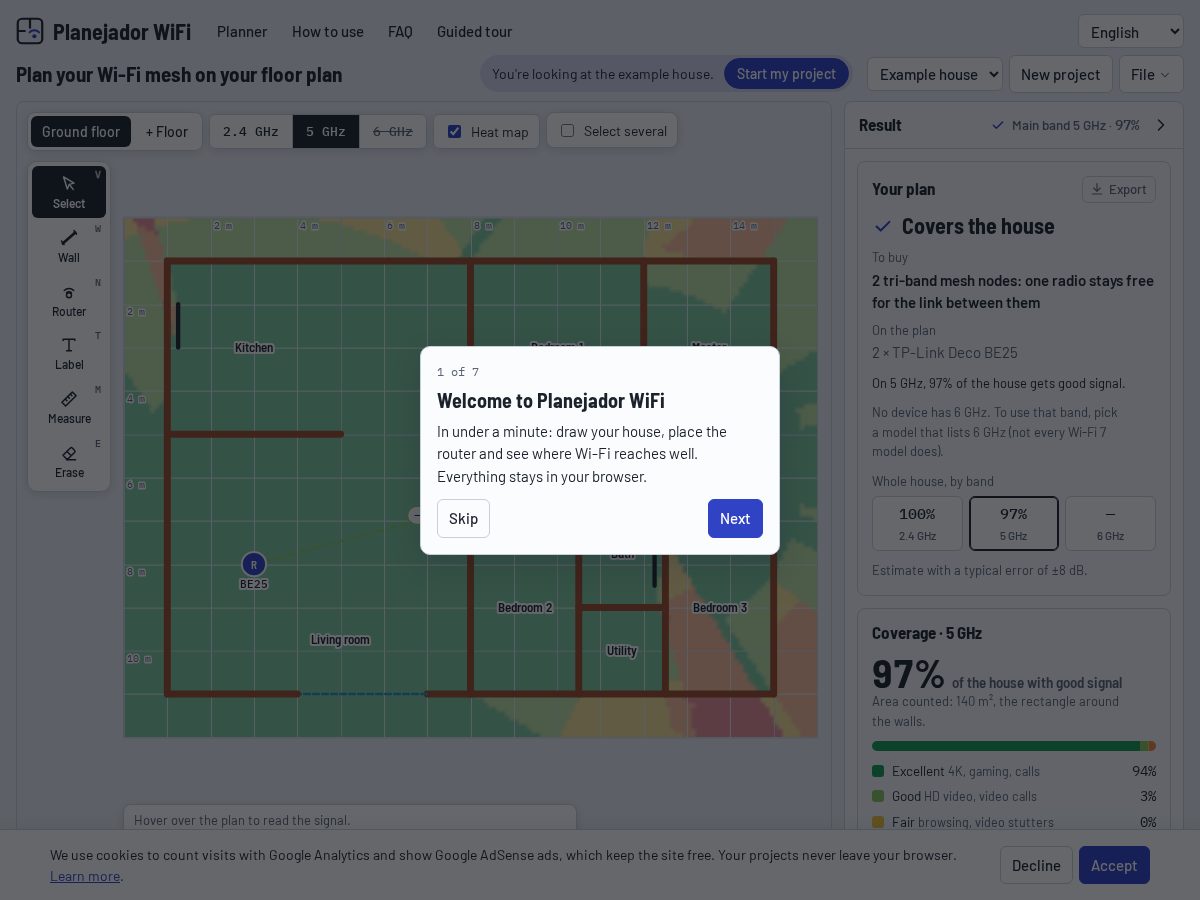Screen dimensions: 1200x900
Task: Skip the welcome tour
Action: pyautogui.click(x=463, y=518)
